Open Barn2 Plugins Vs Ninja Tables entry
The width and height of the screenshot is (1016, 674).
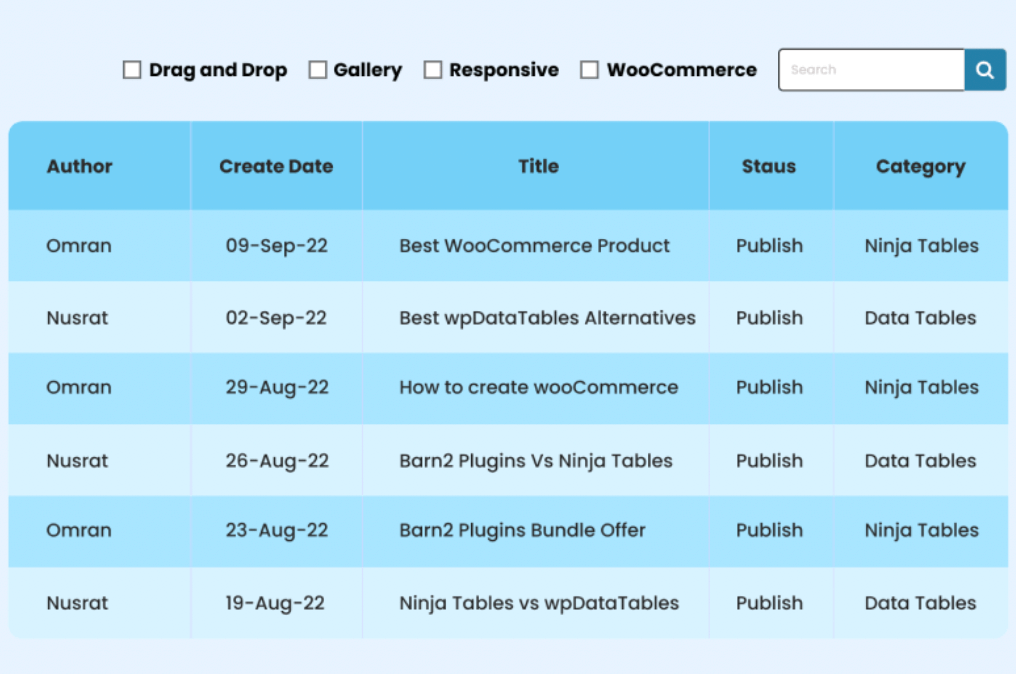[x=536, y=461]
